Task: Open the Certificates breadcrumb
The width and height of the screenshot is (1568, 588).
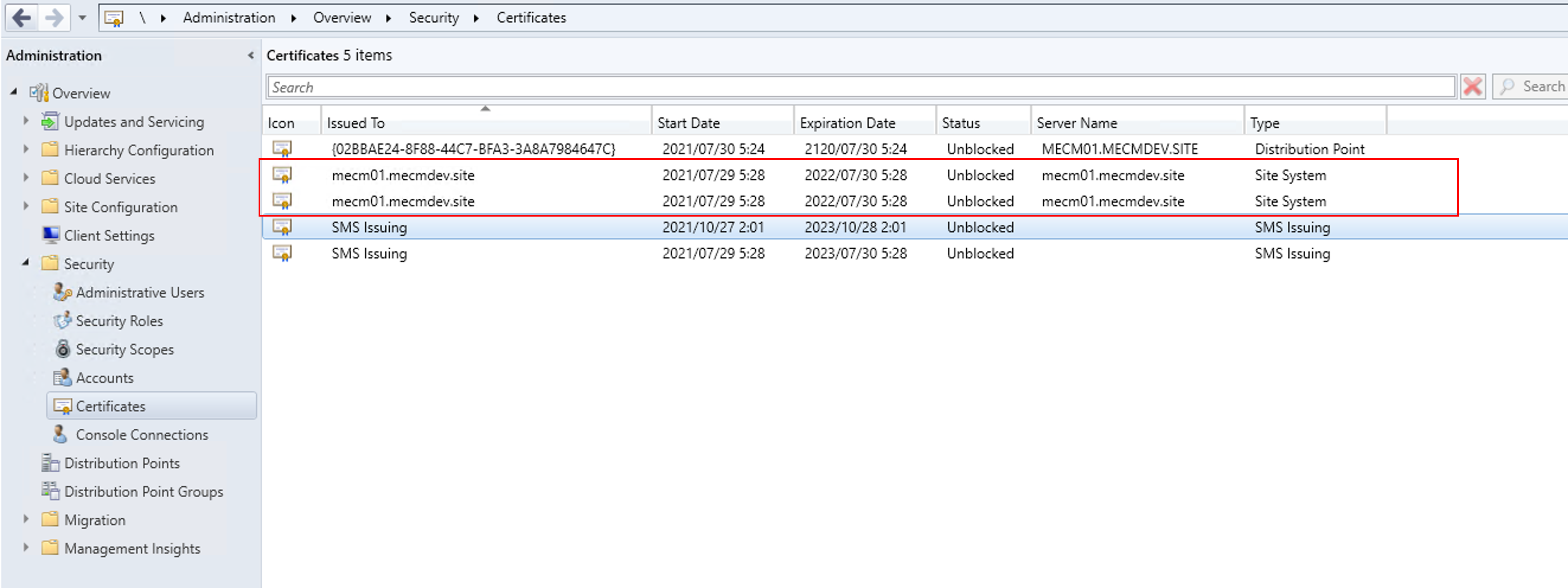Action: click(x=531, y=18)
